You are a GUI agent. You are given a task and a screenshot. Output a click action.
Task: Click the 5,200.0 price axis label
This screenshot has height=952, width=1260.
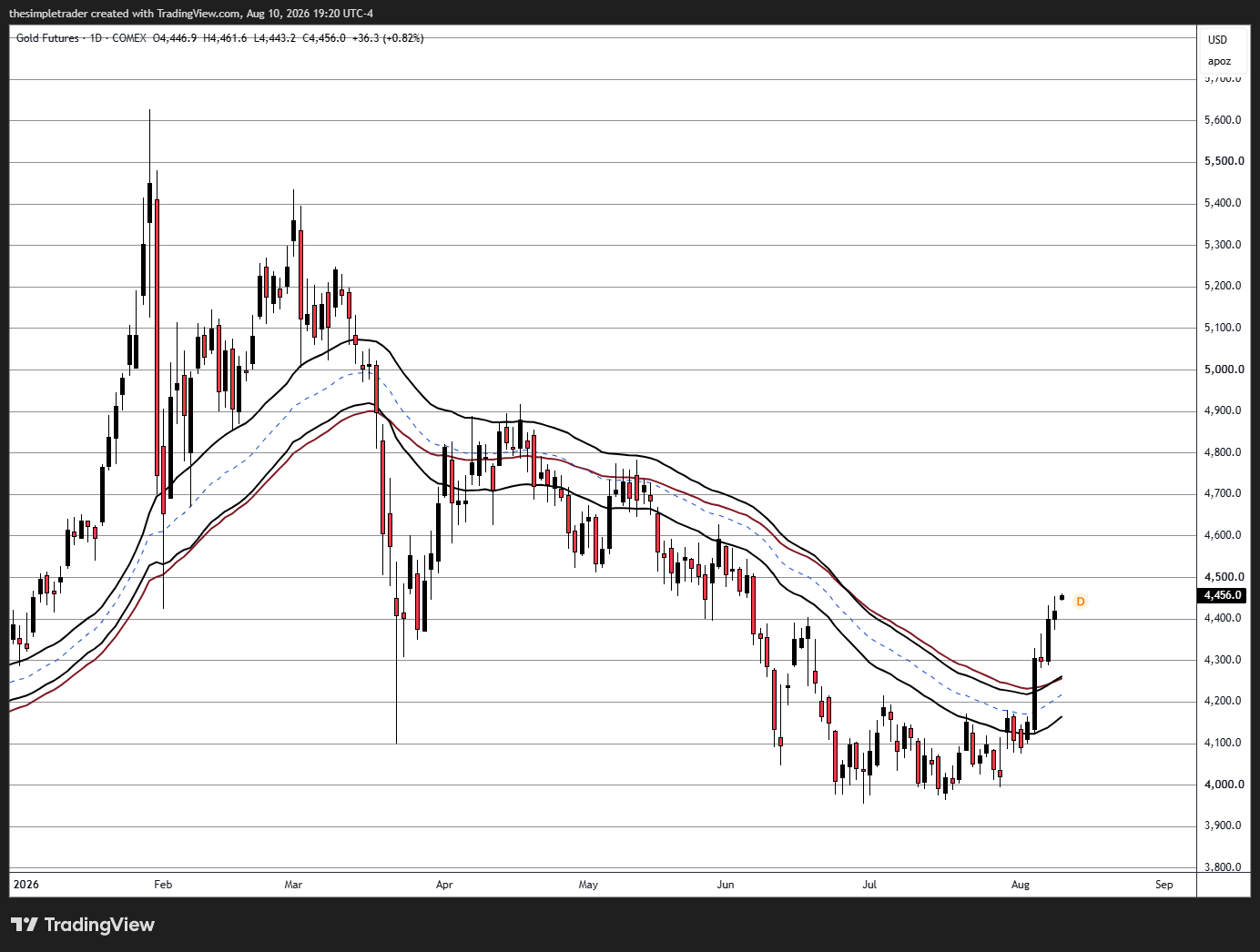1223,286
